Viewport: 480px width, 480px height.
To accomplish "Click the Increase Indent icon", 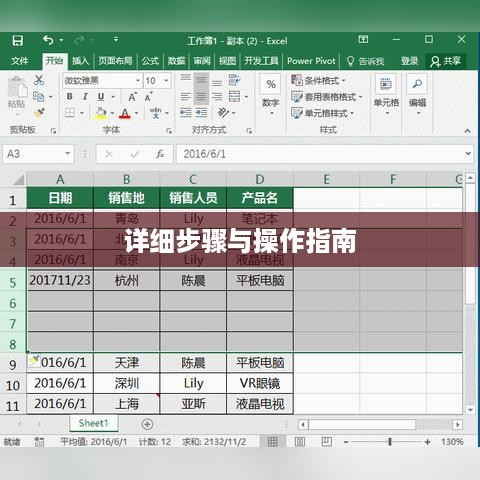I will click(x=201, y=113).
